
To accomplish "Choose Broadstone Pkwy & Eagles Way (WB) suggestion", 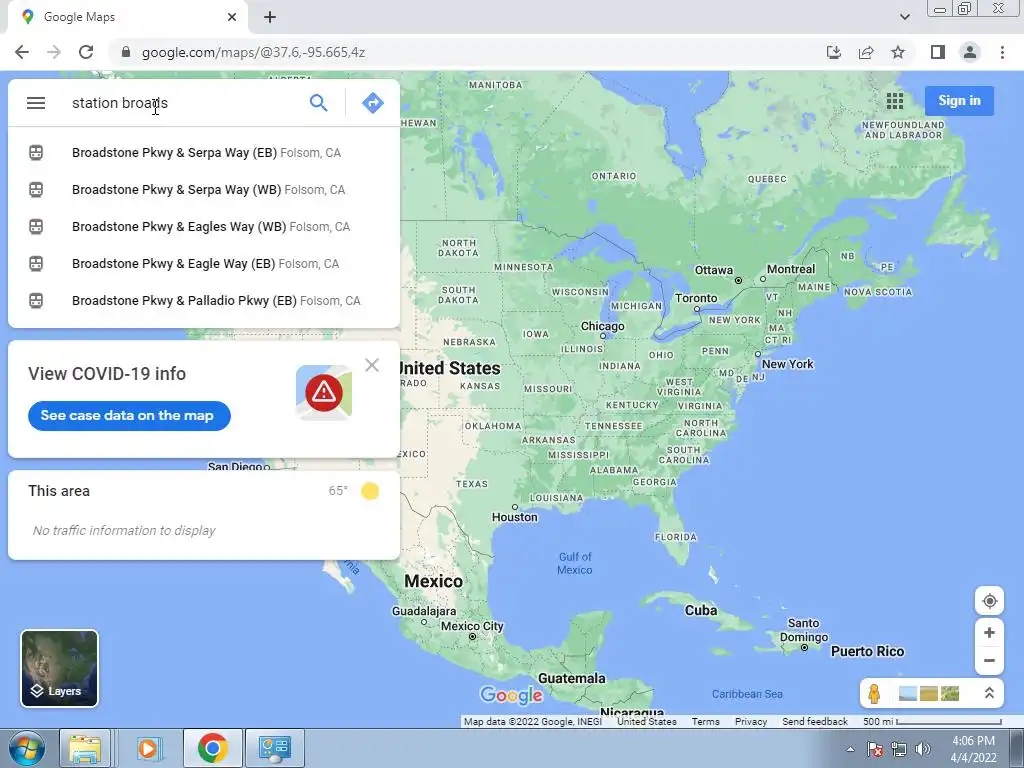I will coord(204,227).
